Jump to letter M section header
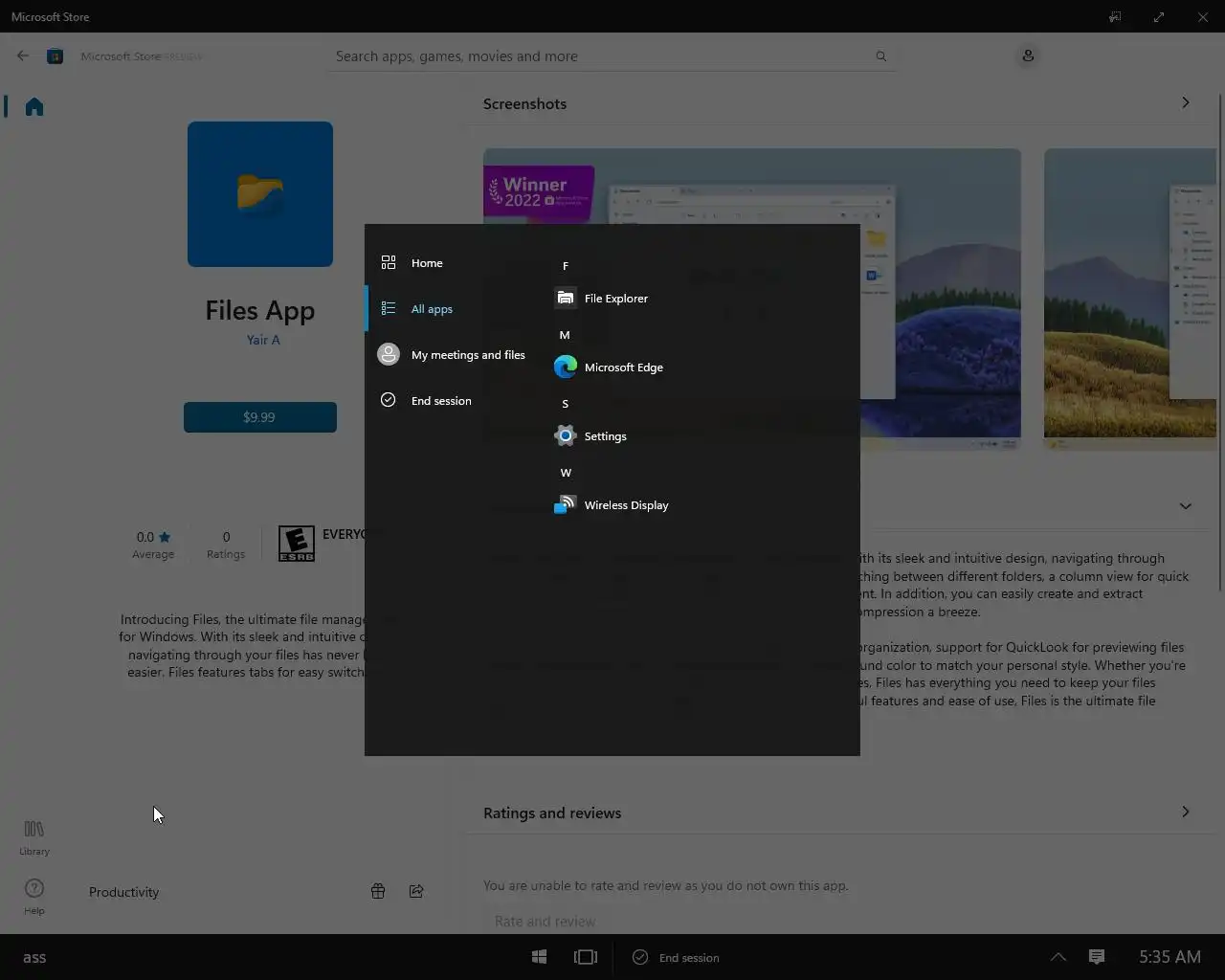The width and height of the screenshot is (1225, 980). pos(565,335)
